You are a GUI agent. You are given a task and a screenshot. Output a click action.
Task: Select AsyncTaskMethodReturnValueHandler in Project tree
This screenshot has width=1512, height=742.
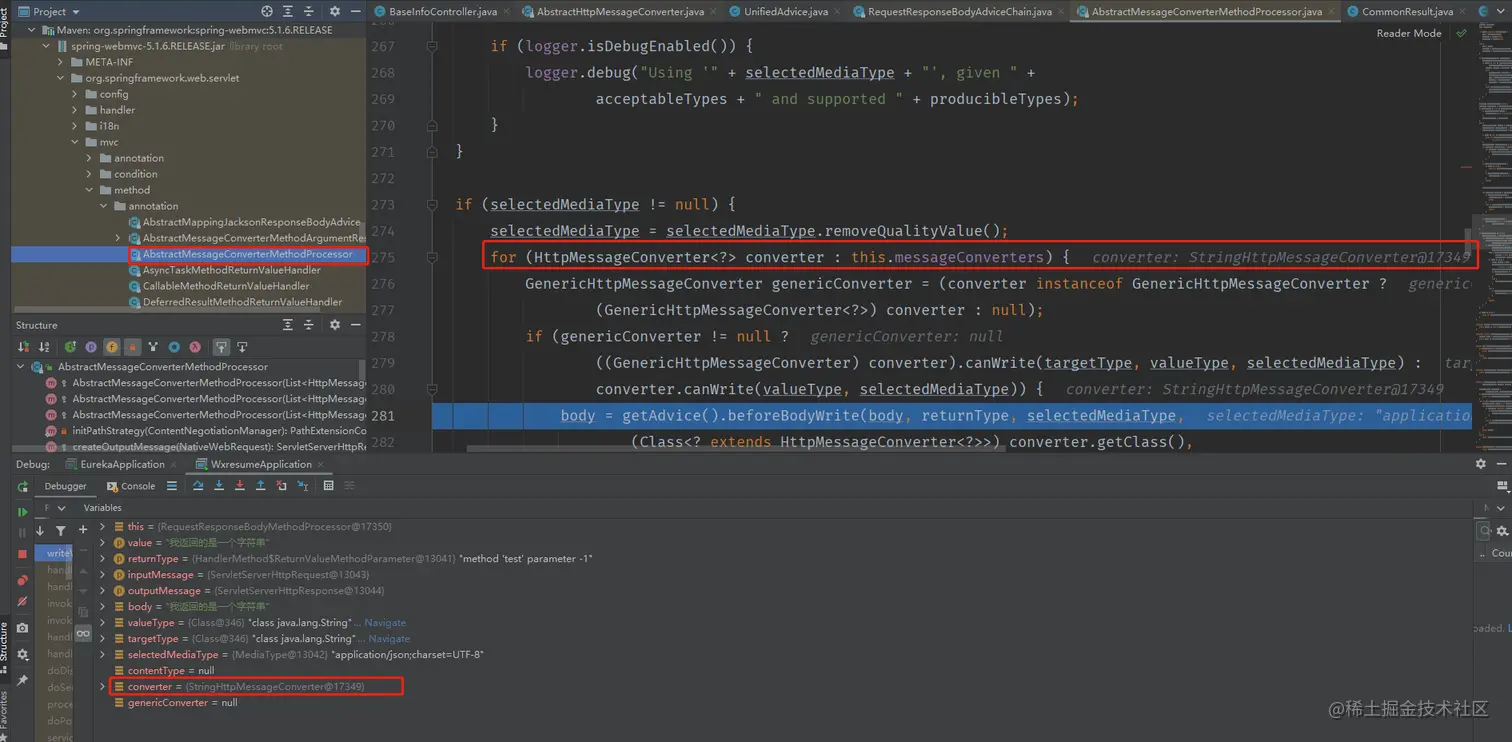pos(231,270)
